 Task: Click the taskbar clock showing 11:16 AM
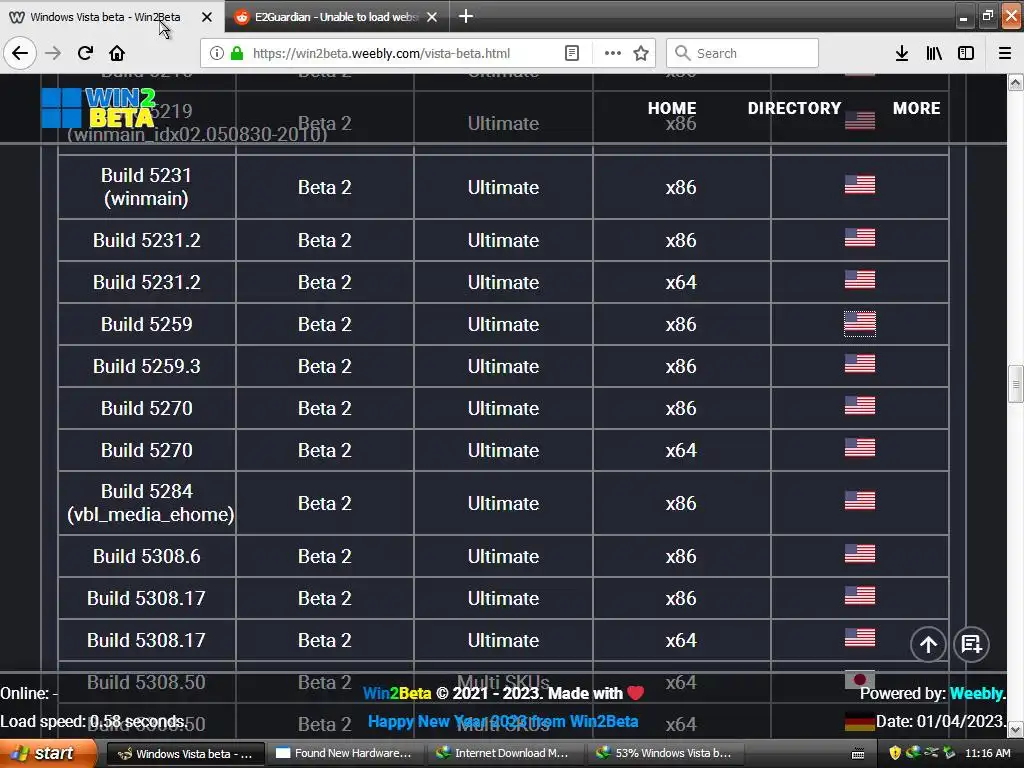987,753
